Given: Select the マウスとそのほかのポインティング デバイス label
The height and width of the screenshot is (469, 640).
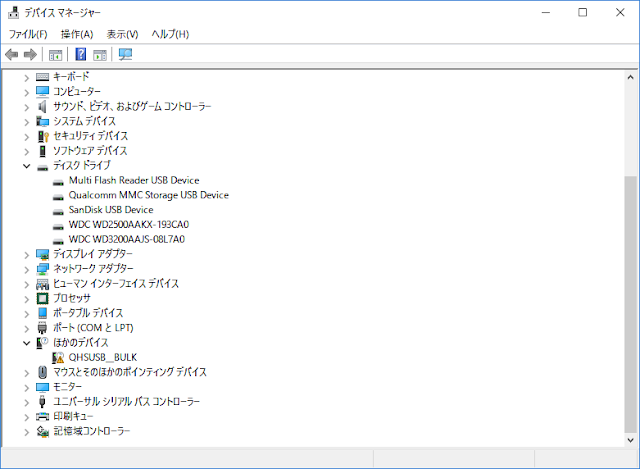Looking at the screenshot, I should click(x=130, y=372).
